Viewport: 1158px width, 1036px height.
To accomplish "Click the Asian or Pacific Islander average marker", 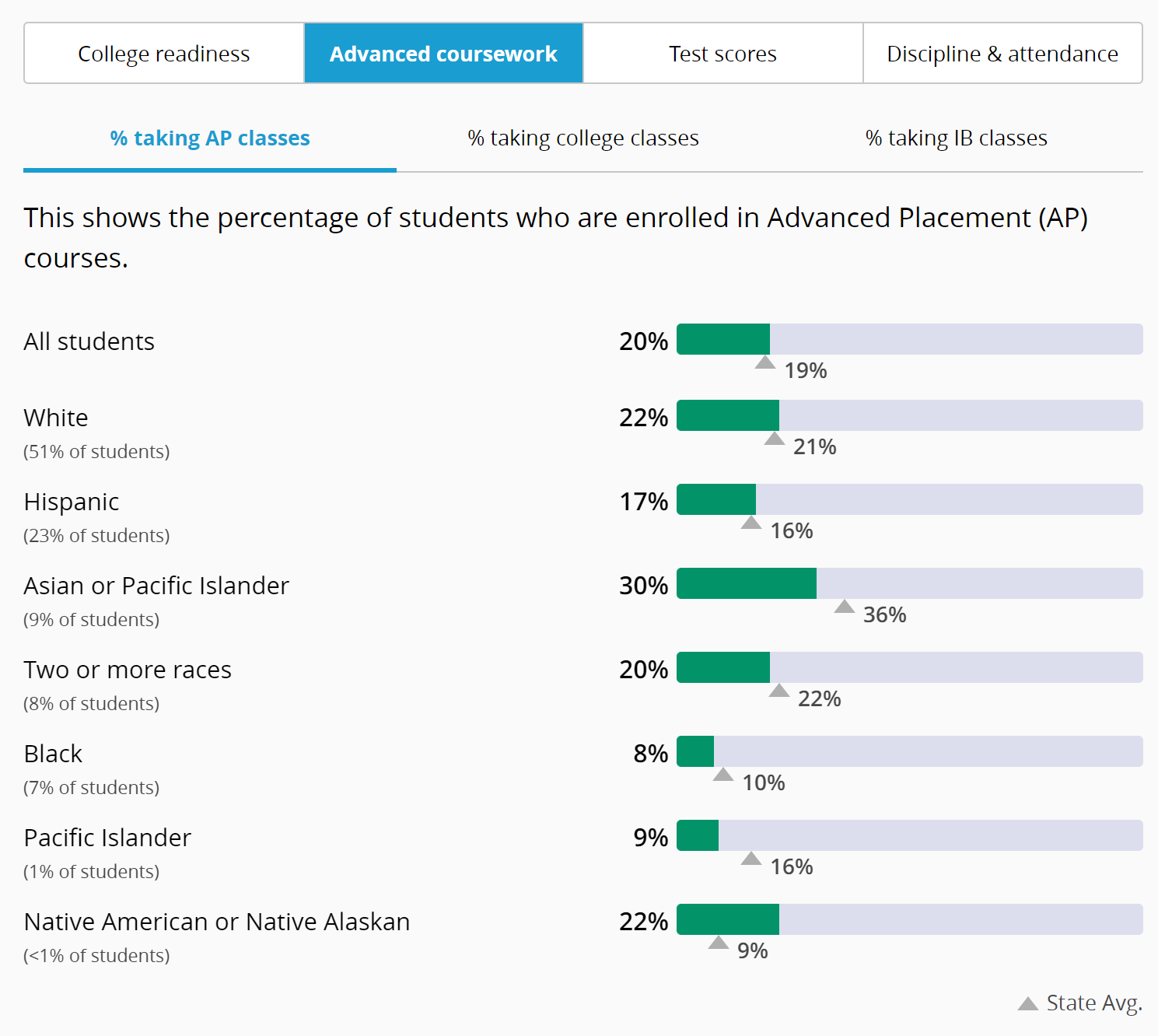I will coord(845,607).
